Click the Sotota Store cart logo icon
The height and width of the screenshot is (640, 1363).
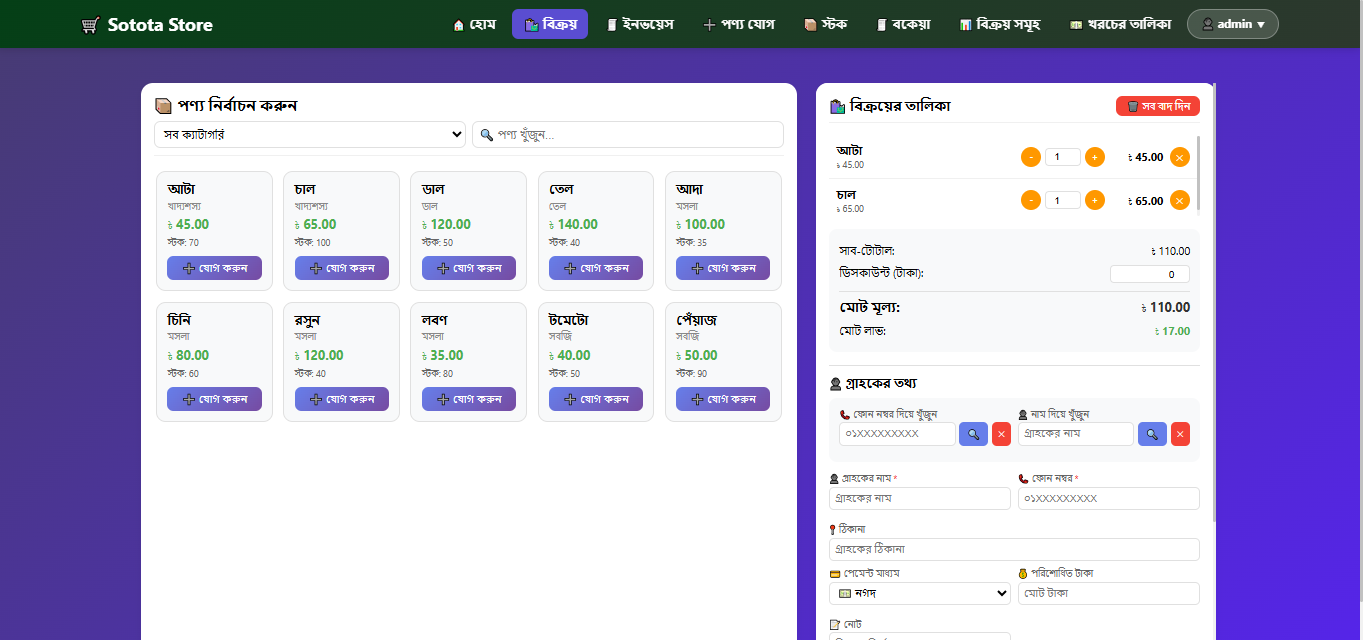(x=91, y=25)
